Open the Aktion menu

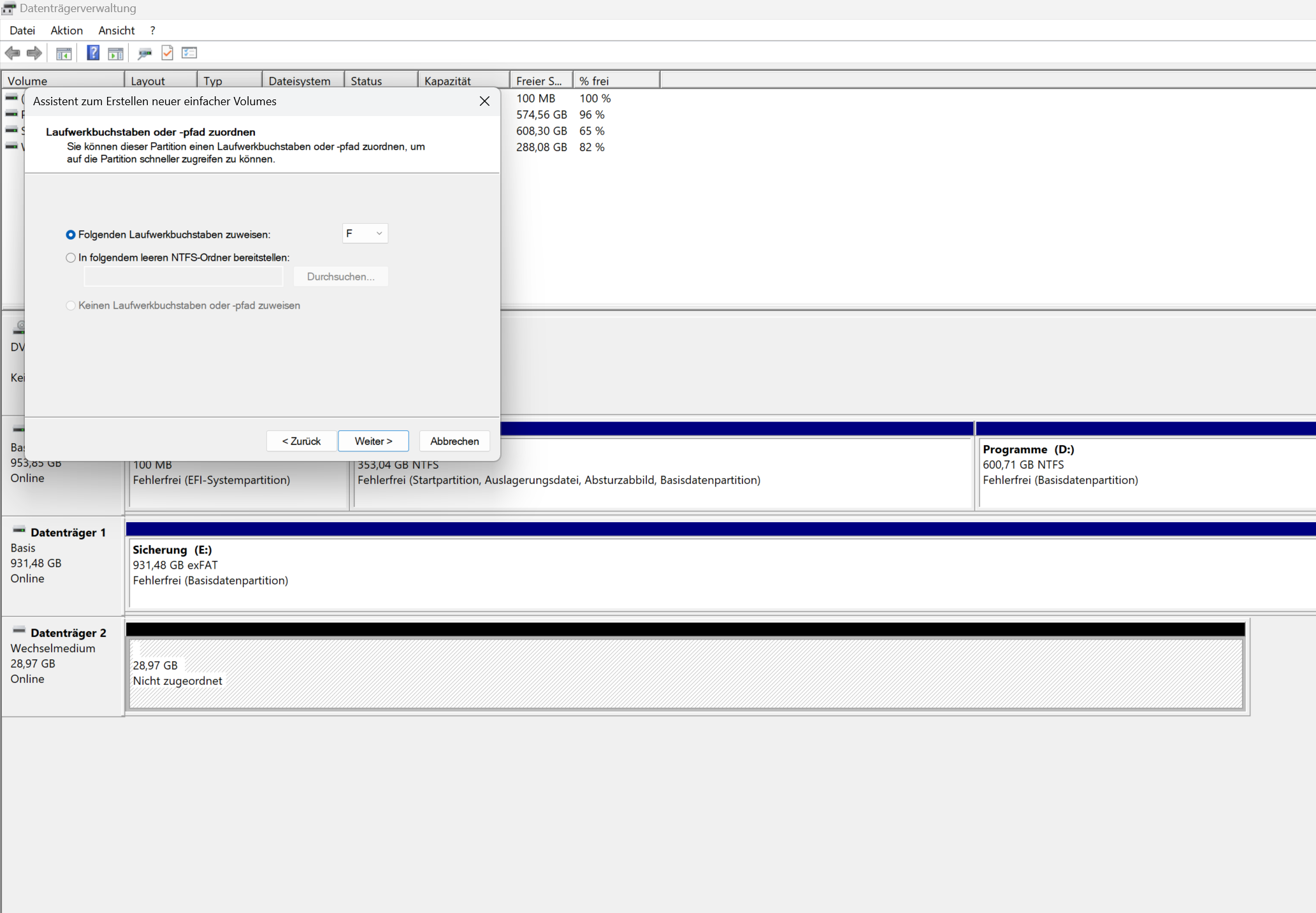click(66, 30)
